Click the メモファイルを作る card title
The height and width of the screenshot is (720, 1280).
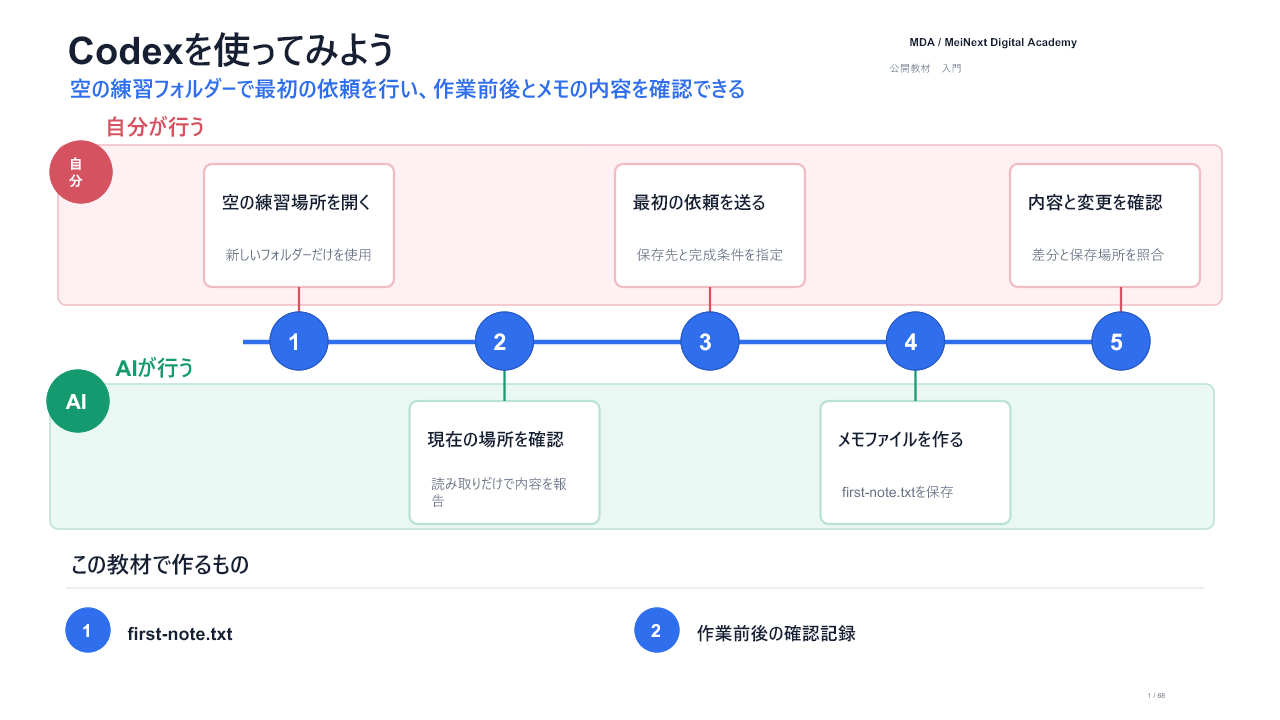(900, 439)
